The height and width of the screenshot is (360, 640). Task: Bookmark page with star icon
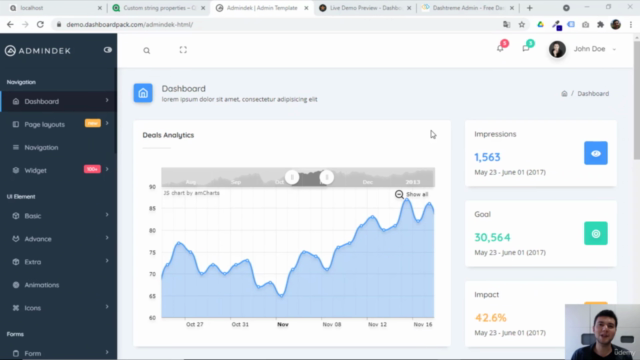(x=522, y=24)
